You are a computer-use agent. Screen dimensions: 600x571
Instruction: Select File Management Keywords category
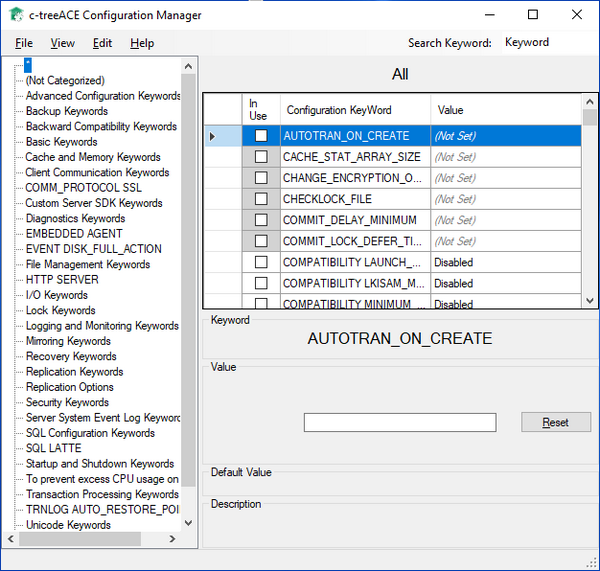pos(88,264)
